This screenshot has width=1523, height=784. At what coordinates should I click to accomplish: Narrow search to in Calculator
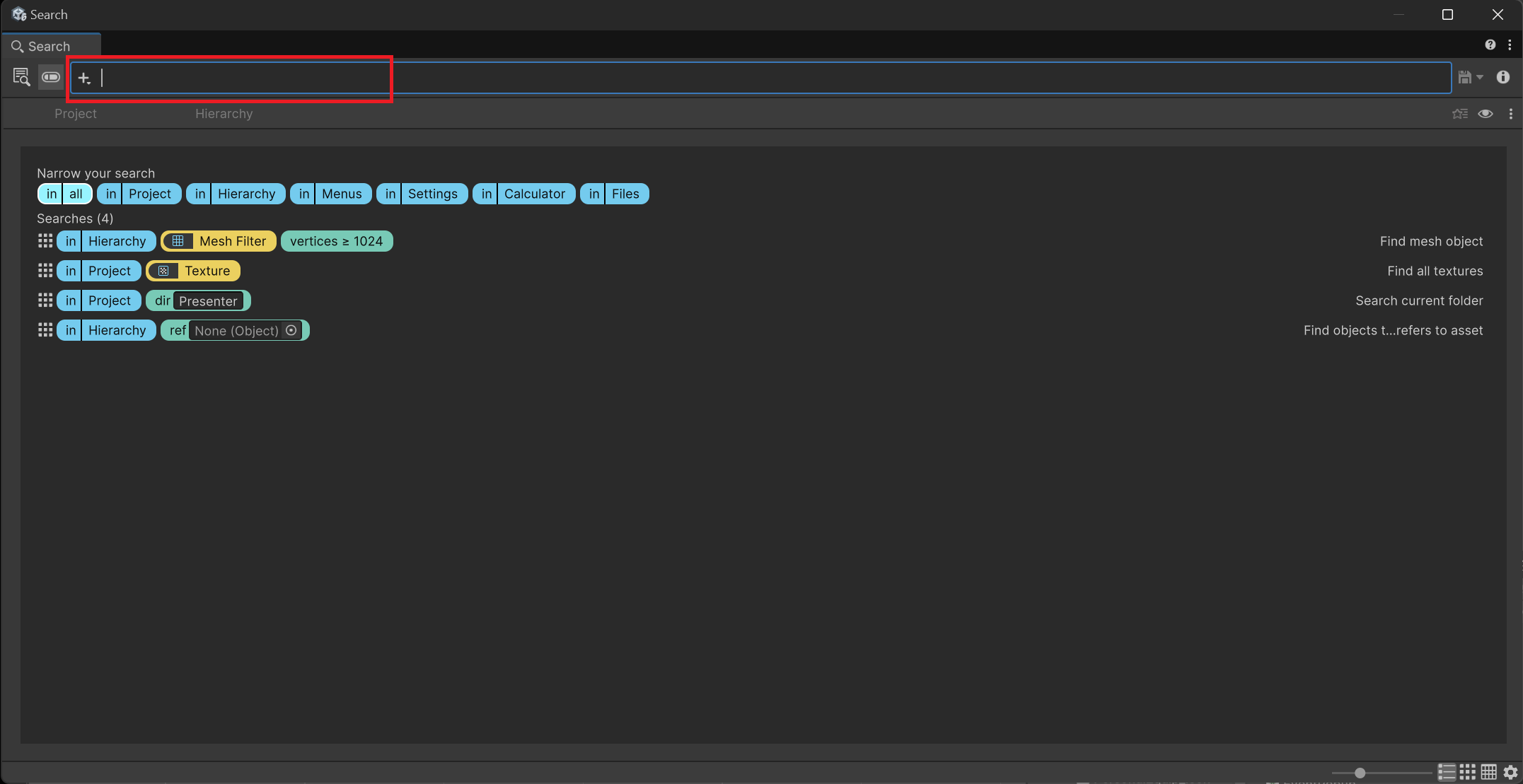point(523,194)
